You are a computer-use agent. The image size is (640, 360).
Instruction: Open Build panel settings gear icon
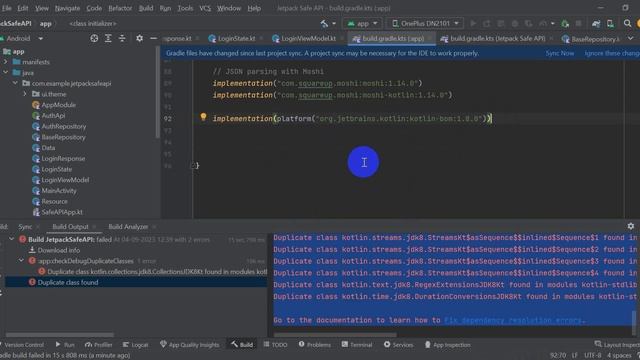[631, 226]
